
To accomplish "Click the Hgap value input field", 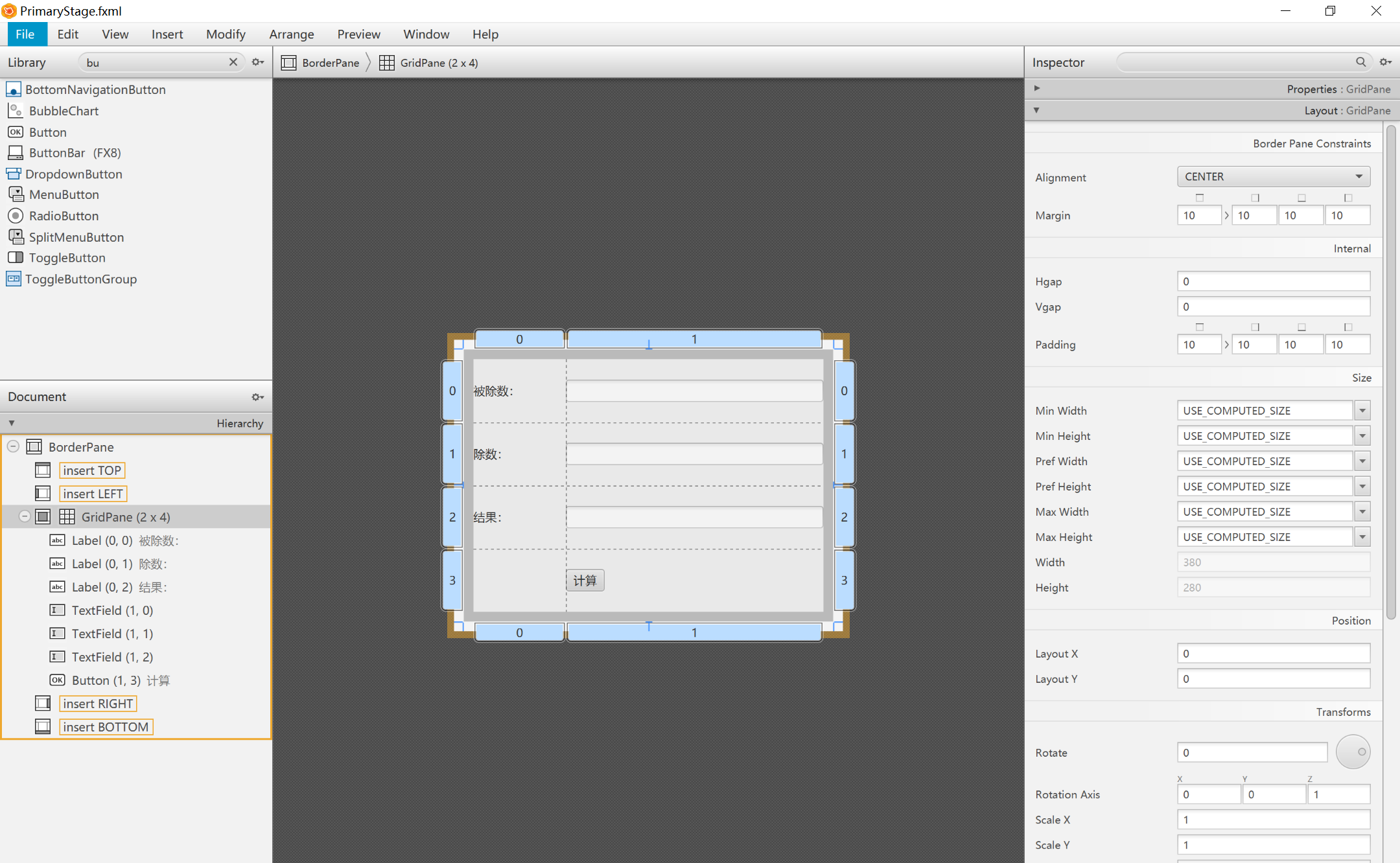I will [1274, 280].
